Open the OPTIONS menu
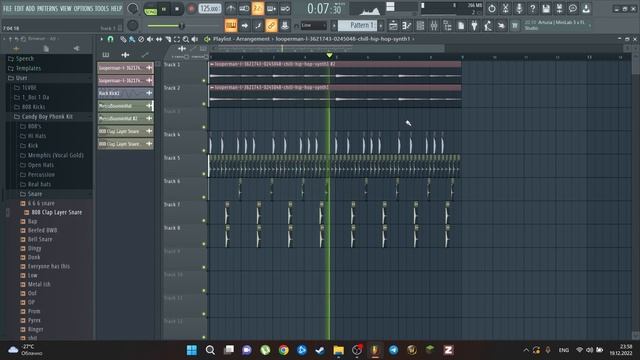This screenshot has width=640, height=360. click(83, 8)
